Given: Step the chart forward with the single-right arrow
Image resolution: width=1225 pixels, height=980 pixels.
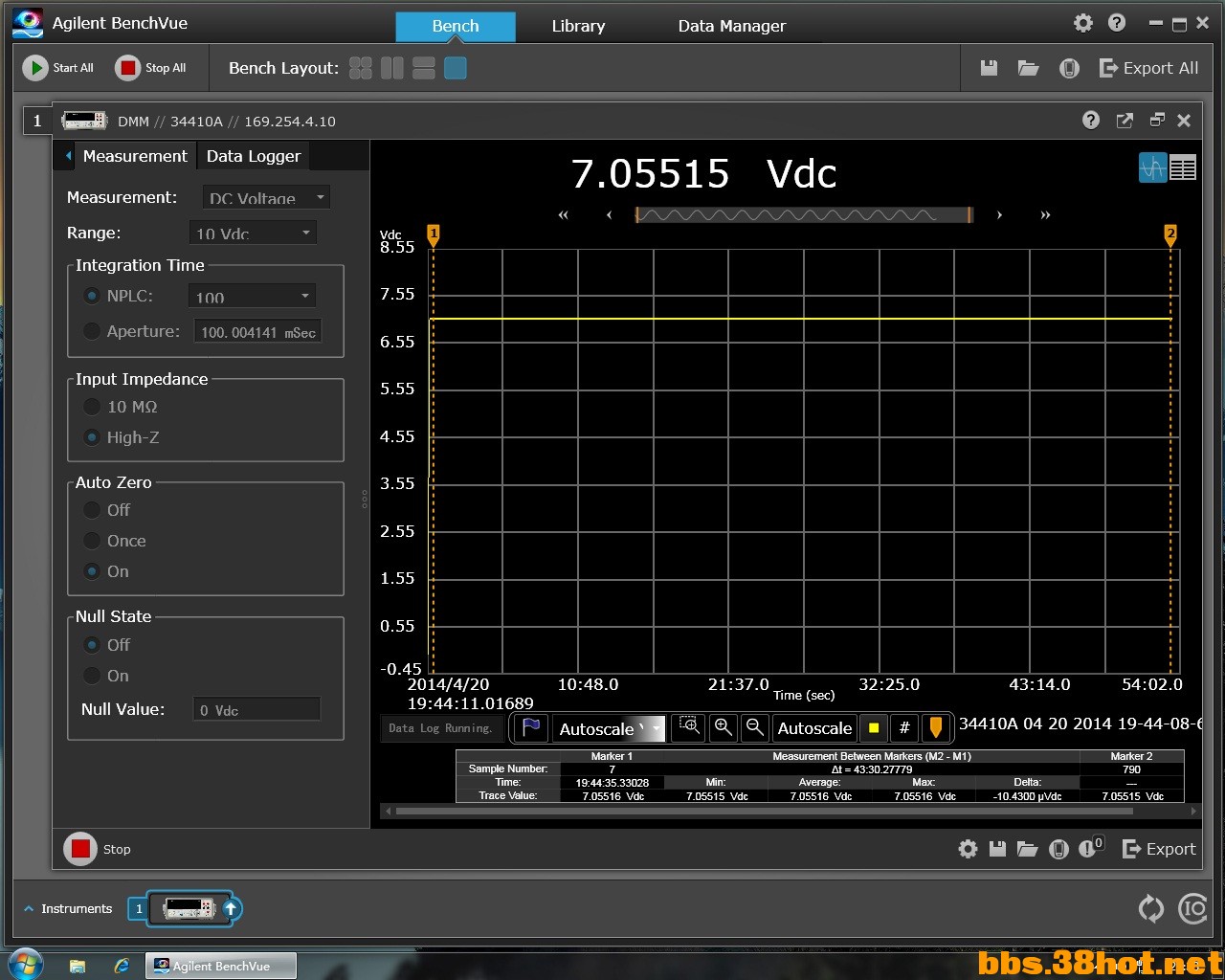Looking at the screenshot, I should pyautogui.click(x=999, y=215).
